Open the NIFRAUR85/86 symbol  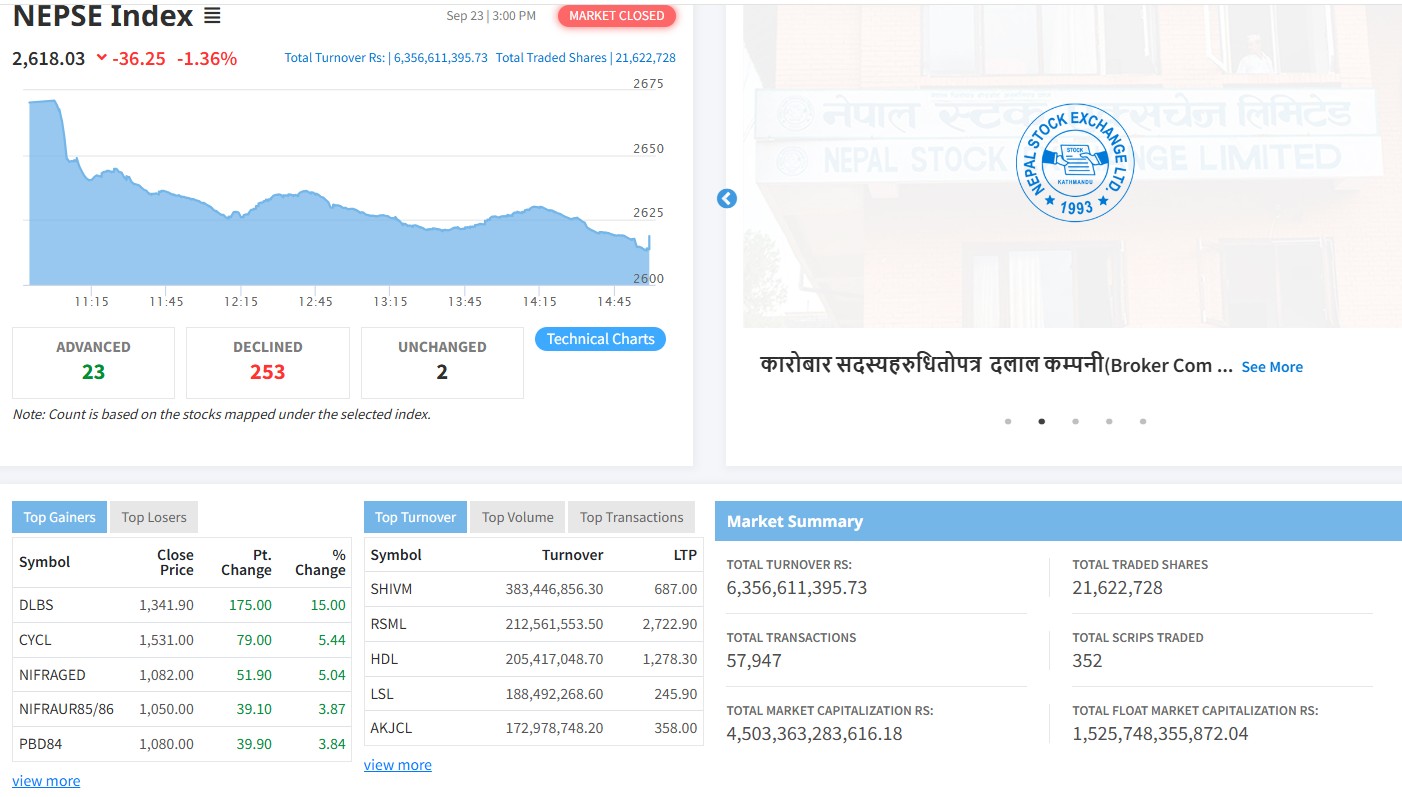pos(66,709)
